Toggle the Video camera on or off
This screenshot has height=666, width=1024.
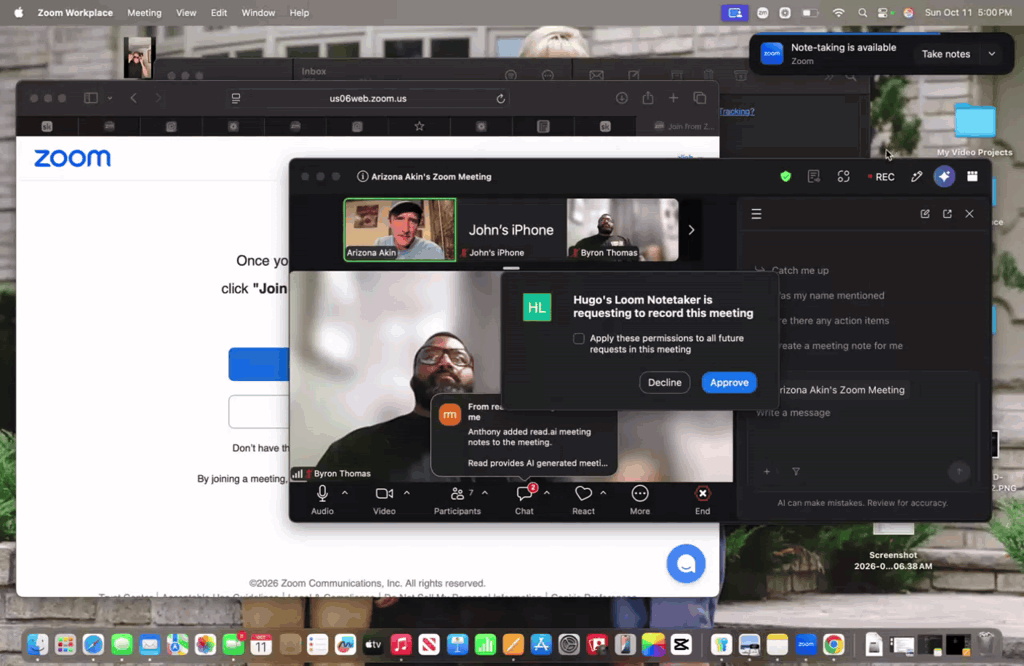click(384, 500)
